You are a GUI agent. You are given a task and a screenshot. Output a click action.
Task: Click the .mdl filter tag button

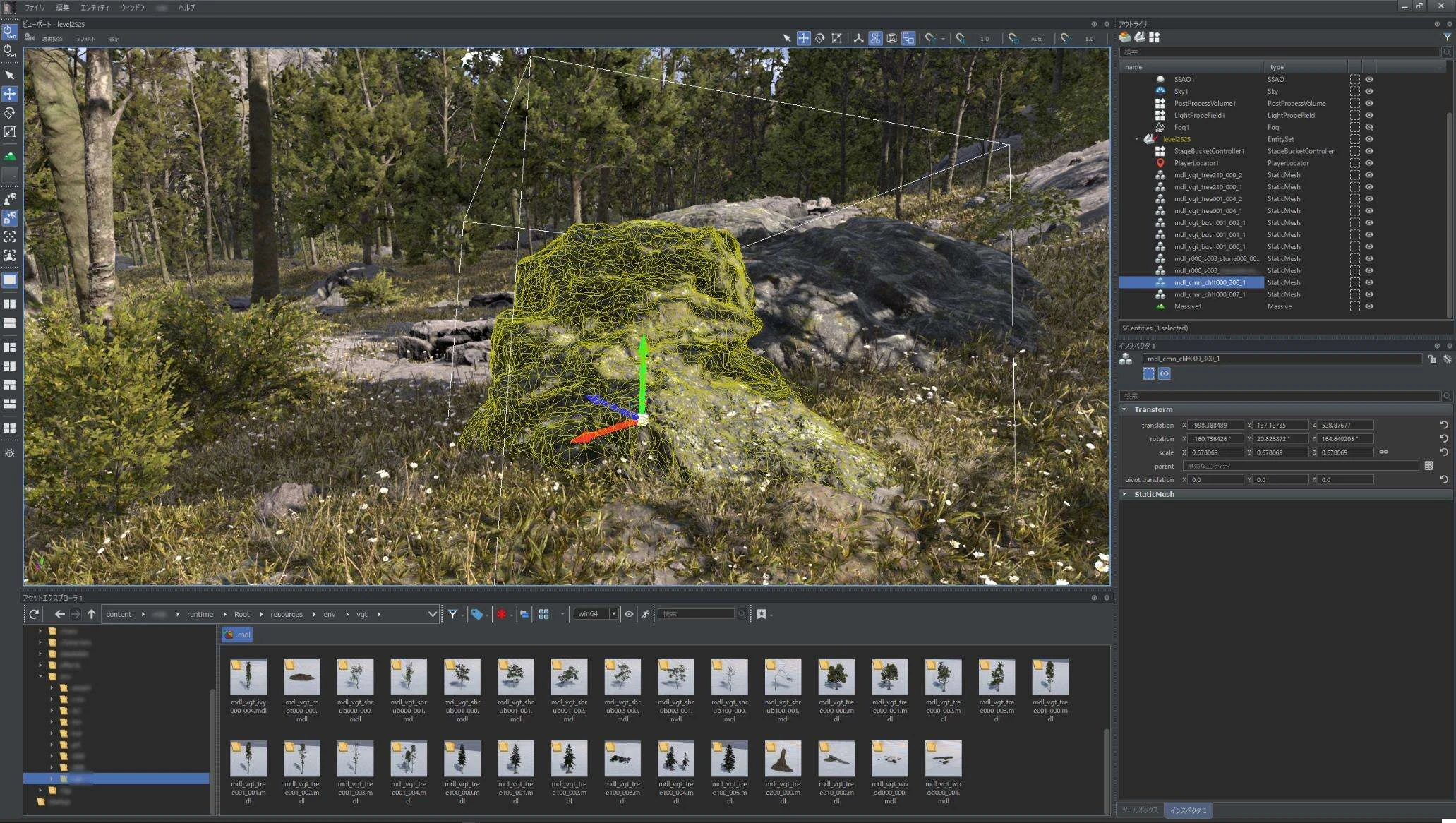(237, 635)
